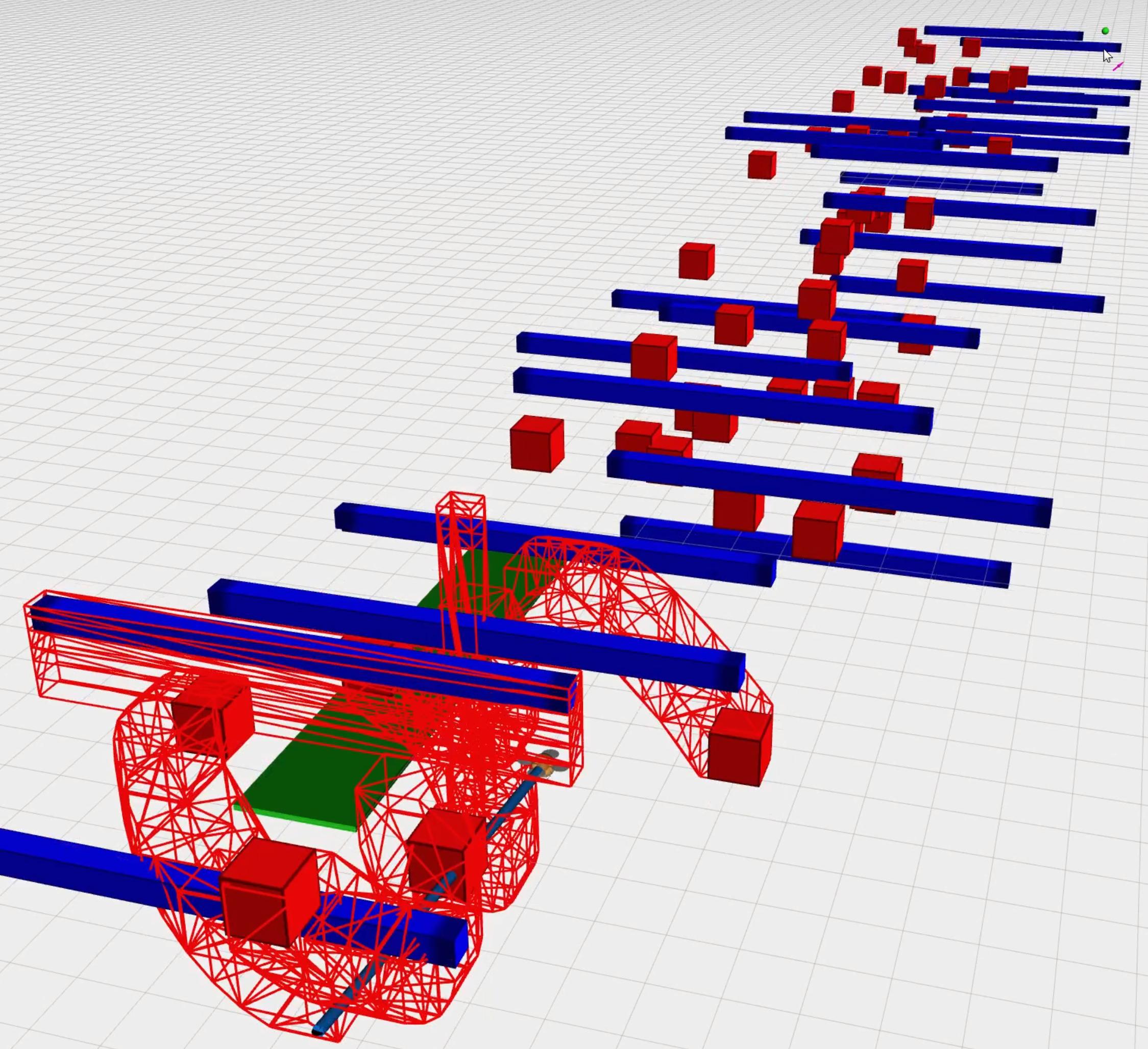Viewport: 1148px width, 1049px height.
Task: Click the red cube at the wireframe arc's right end
Action: pyautogui.click(x=739, y=748)
